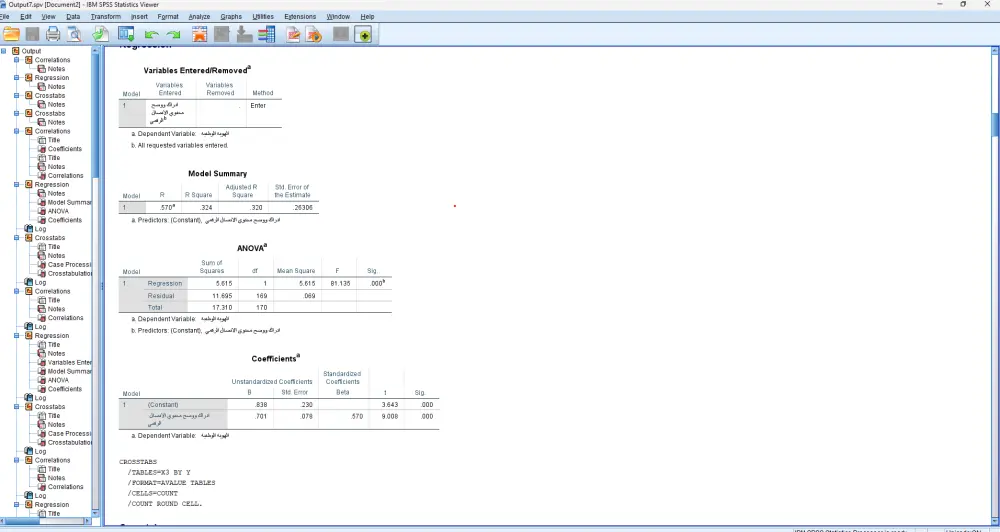Undo the last action with left green arrow
Image resolution: width=1000 pixels, height=532 pixels.
pyautogui.click(x=151, y=35)
